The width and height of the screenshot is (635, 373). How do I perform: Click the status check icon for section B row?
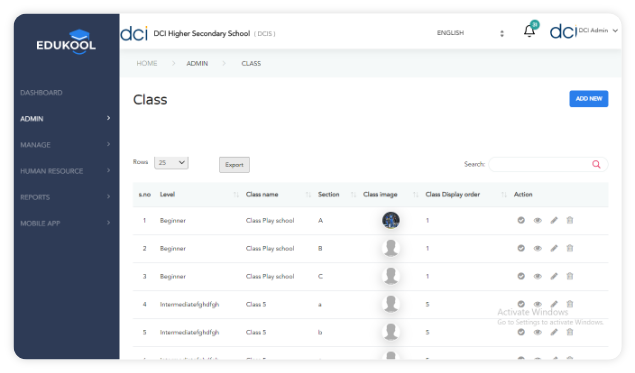coord(521,248)
